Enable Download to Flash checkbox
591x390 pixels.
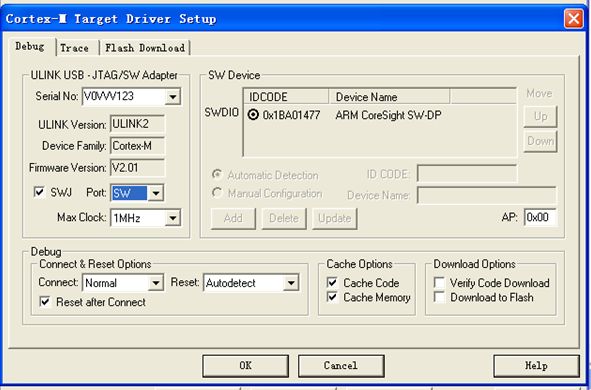[439, 297]
